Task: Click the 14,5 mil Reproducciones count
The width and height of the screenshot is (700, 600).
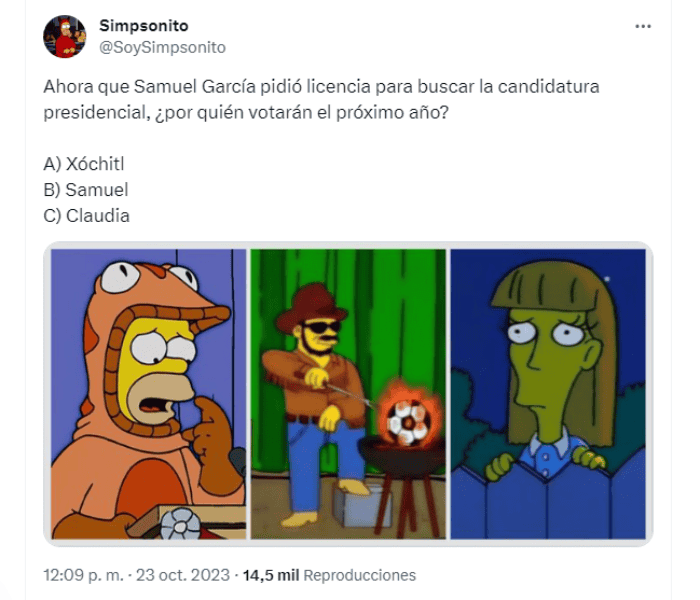Action: 329,575
